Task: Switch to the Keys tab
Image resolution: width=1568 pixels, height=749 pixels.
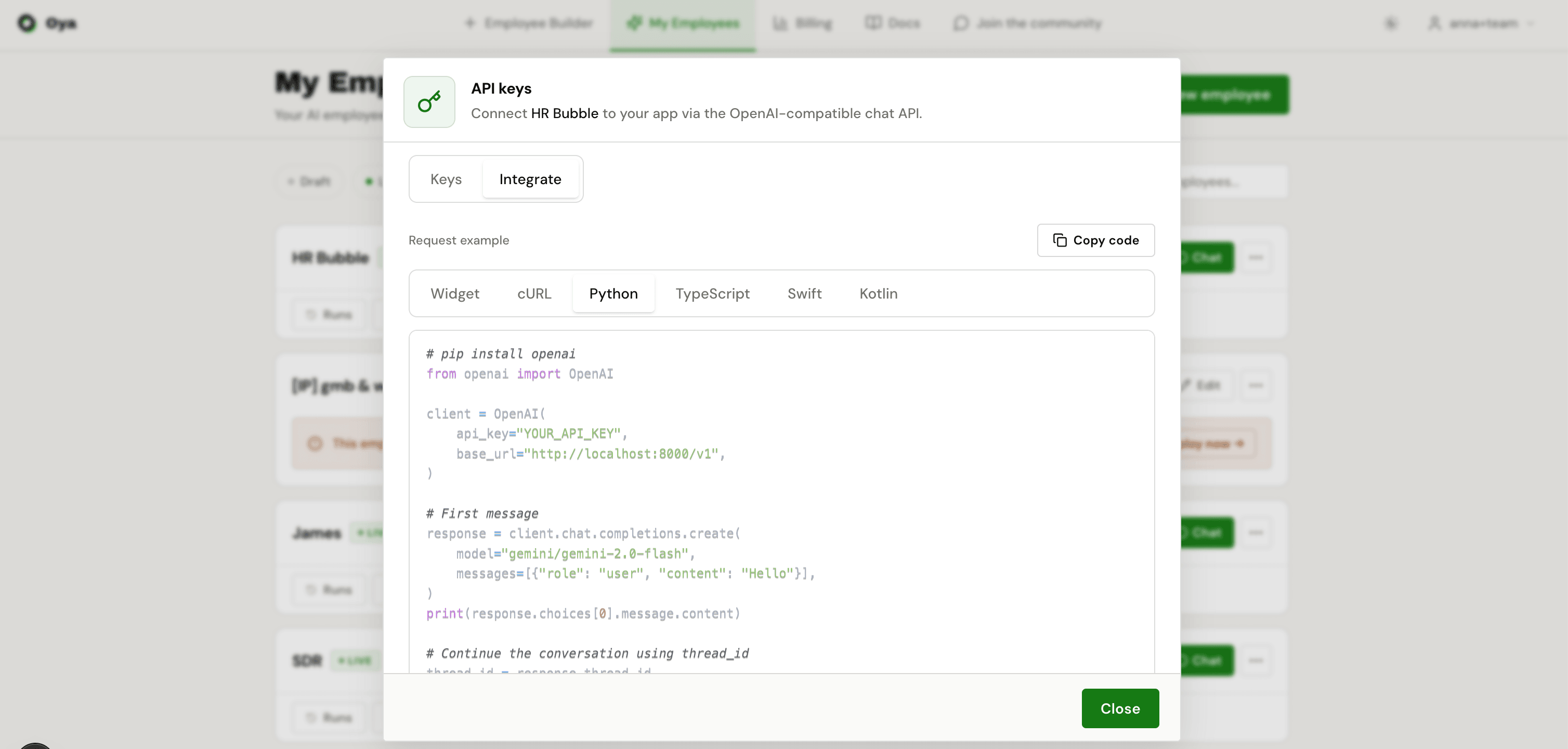Action: (x=446, y=179)
